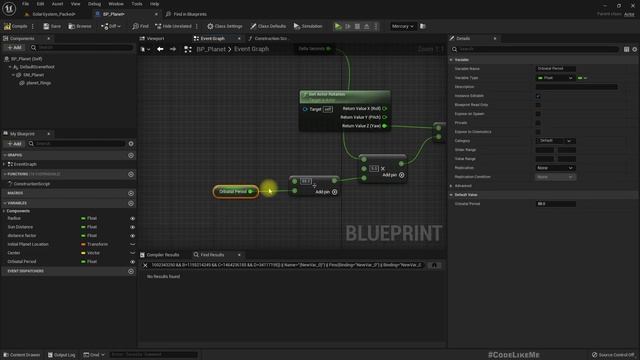640x360 pixels.
Task: Open the Asset menu
Action: click(58, 4)
